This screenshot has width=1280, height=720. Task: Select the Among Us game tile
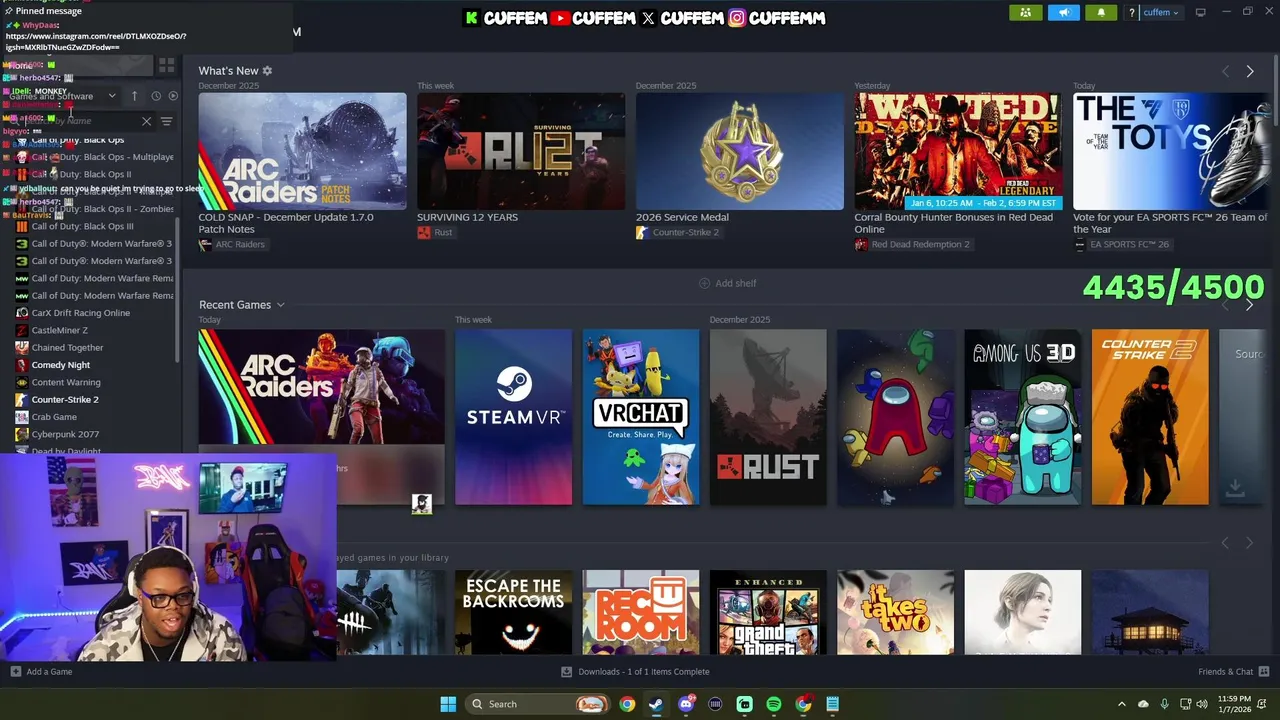(895, 417)
